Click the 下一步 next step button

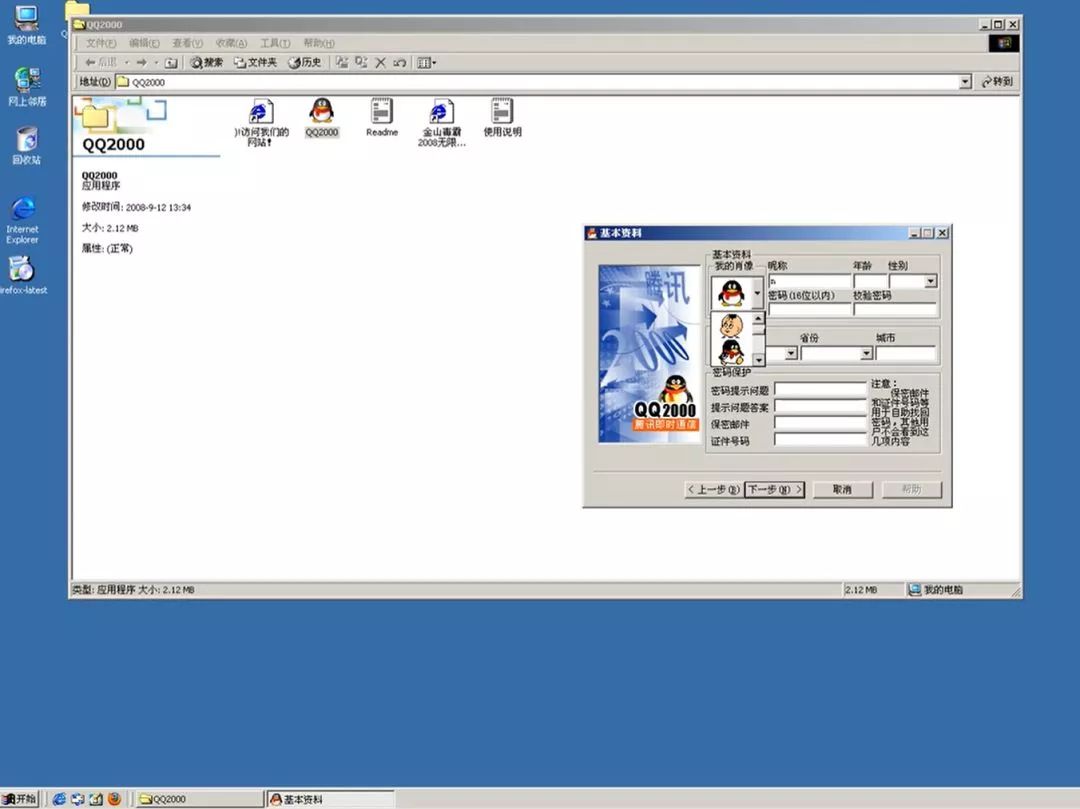click(x=775, y=490)
